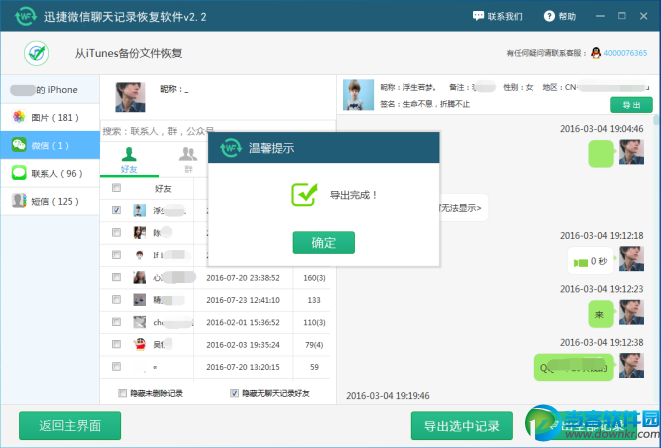
Task: Enable 隐藏未删除记录 checkbox
Action: [x=122, y=393]
